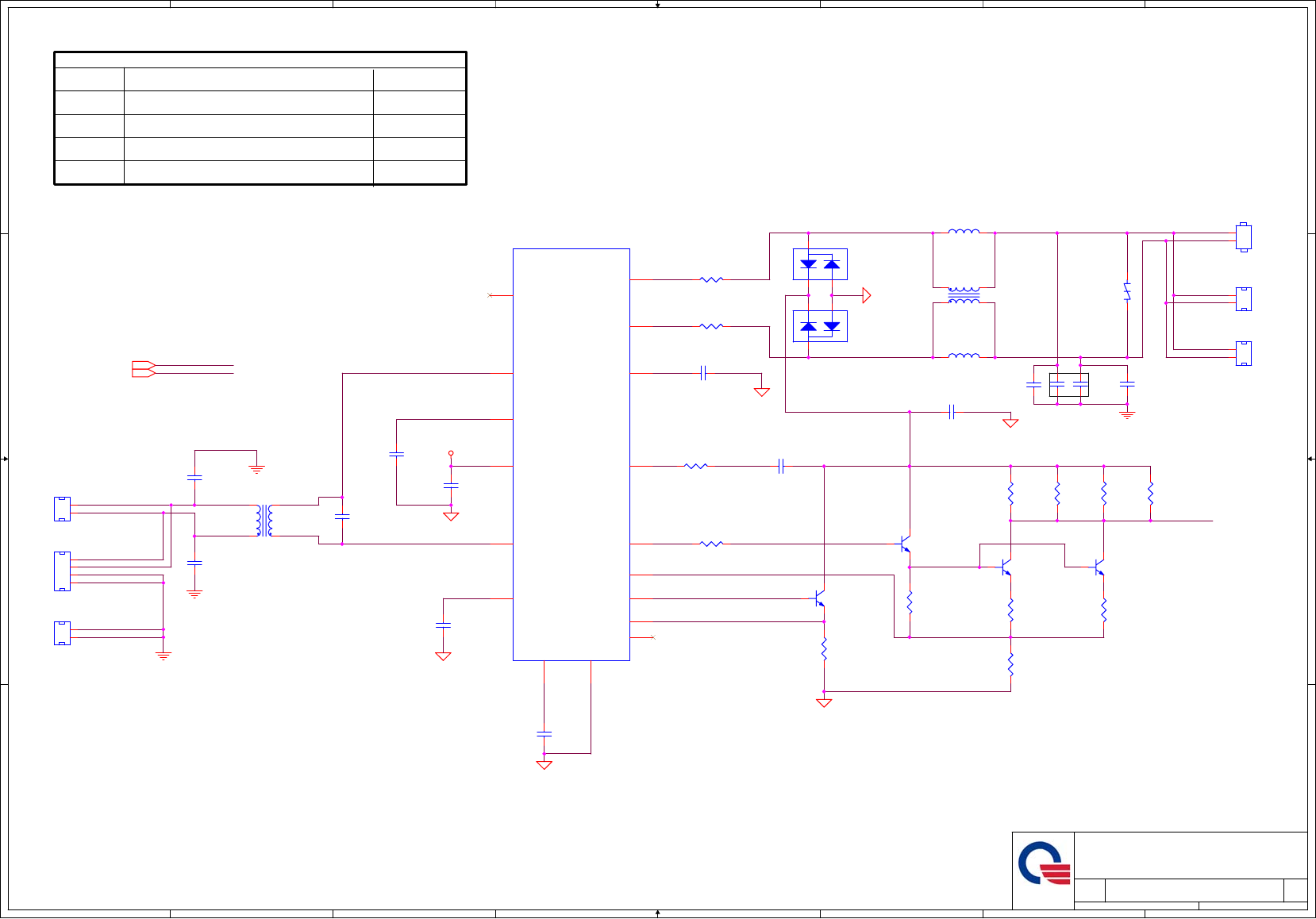The width and height of the screenshot is (1316, 919).
Task: Click the top inductor above the common-mode choke
Action: pos(964,232)
